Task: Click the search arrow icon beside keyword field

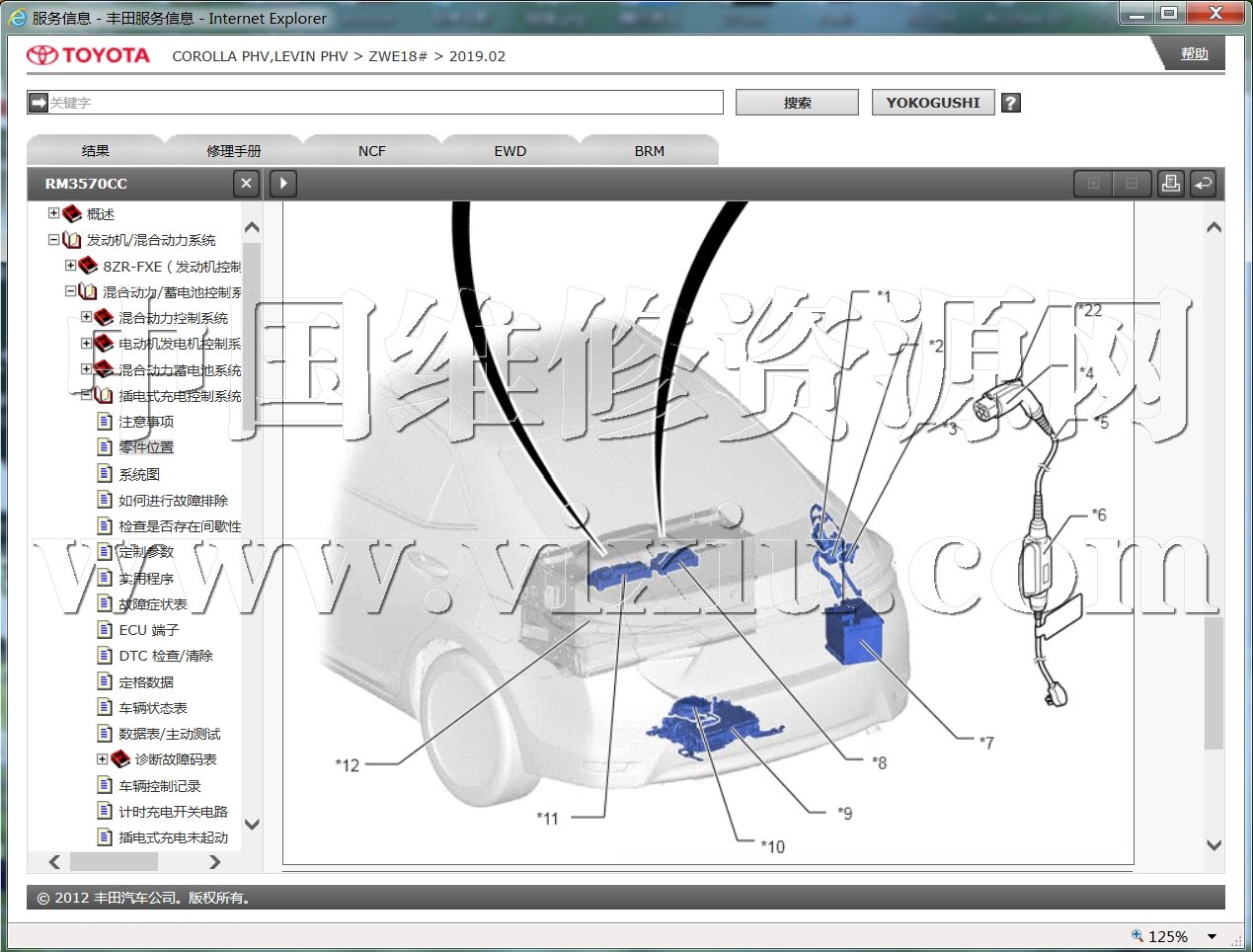Action: (39, 103)
